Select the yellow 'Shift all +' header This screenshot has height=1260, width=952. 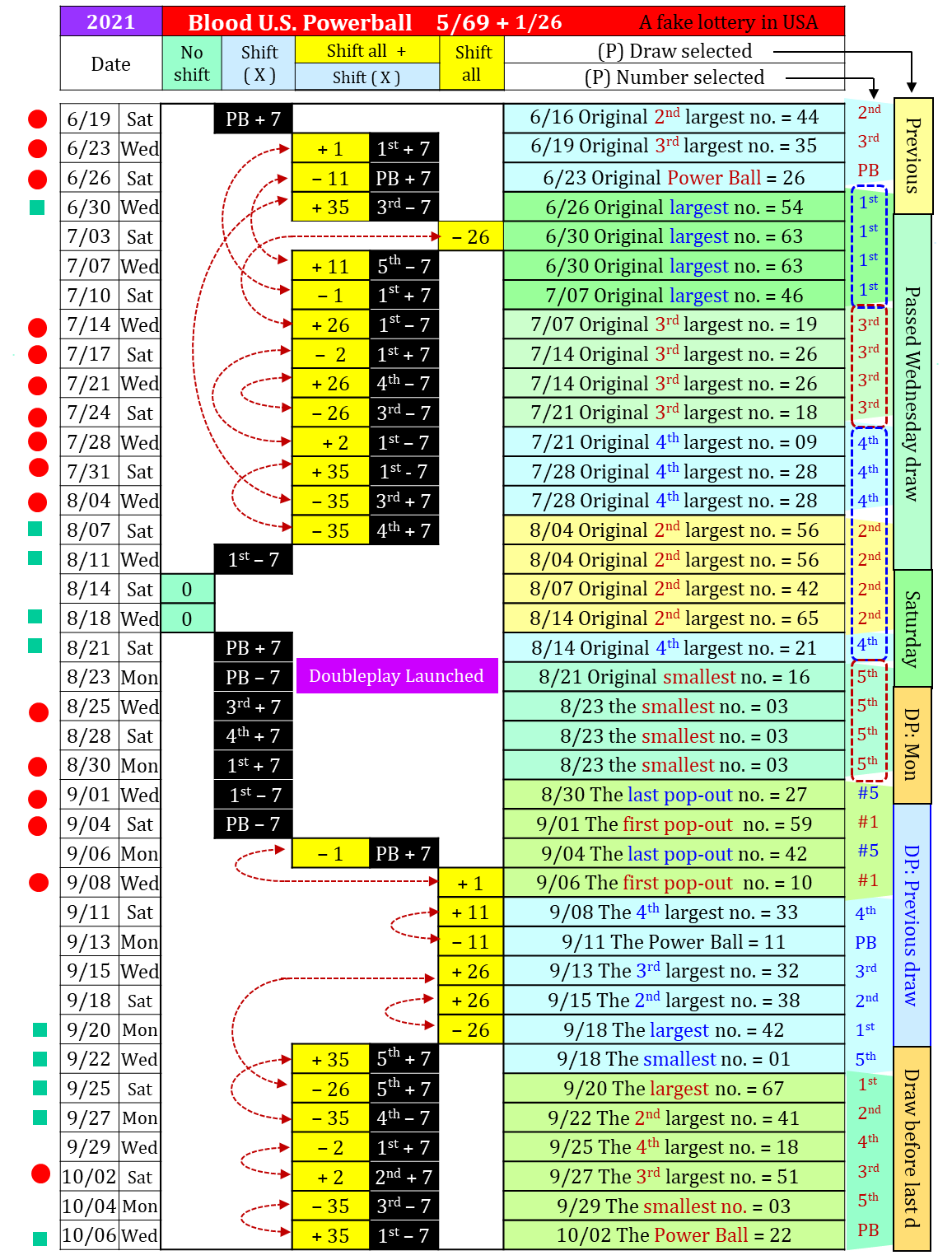(366, 50)
